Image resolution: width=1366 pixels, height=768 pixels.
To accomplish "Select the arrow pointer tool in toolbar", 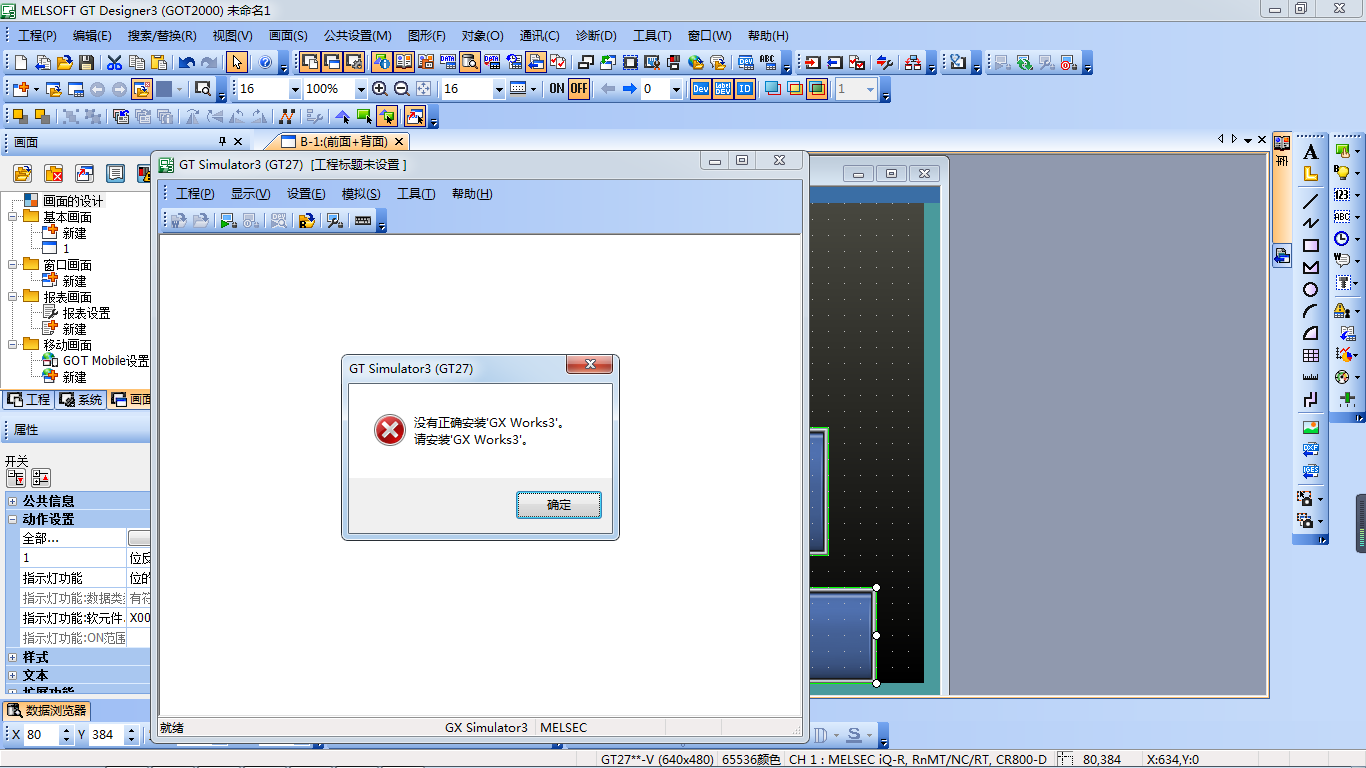I will click(x=237, y=62).
